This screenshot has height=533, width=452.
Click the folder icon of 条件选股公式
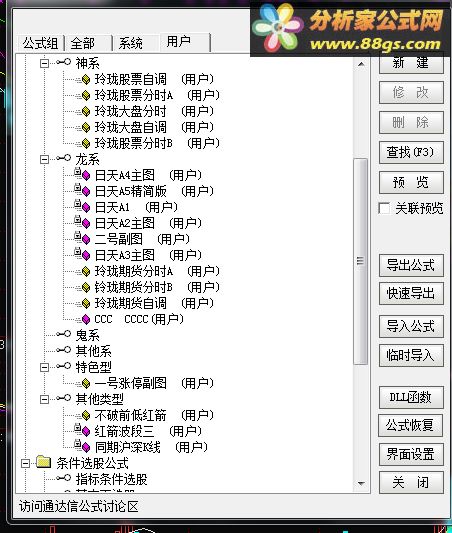click(44, 462)
